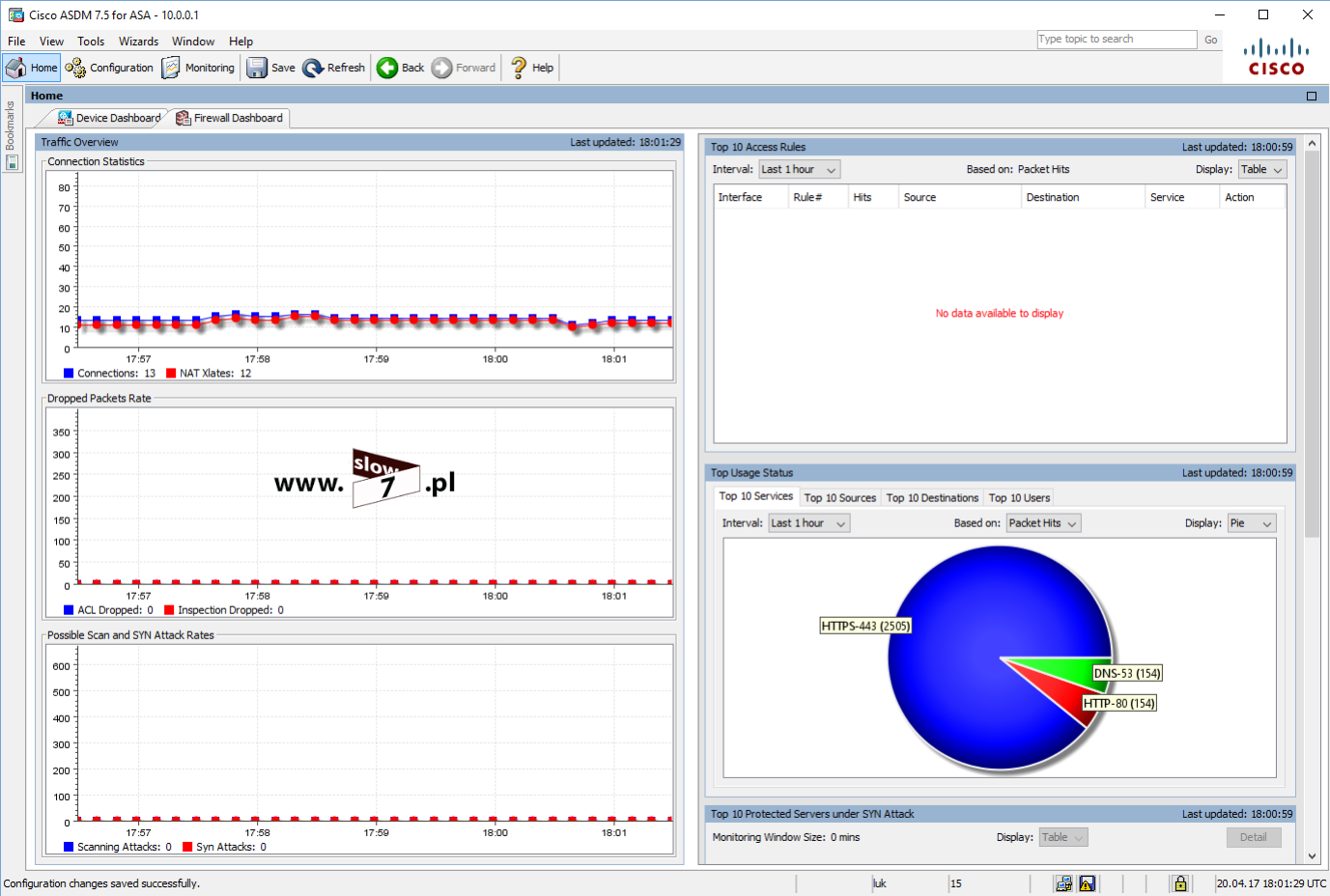The width and height of the screenshot is (1330, 896).
Task: Click 'Configuration changes saved successfully.' status text
Action: click(x=101, y=883)
